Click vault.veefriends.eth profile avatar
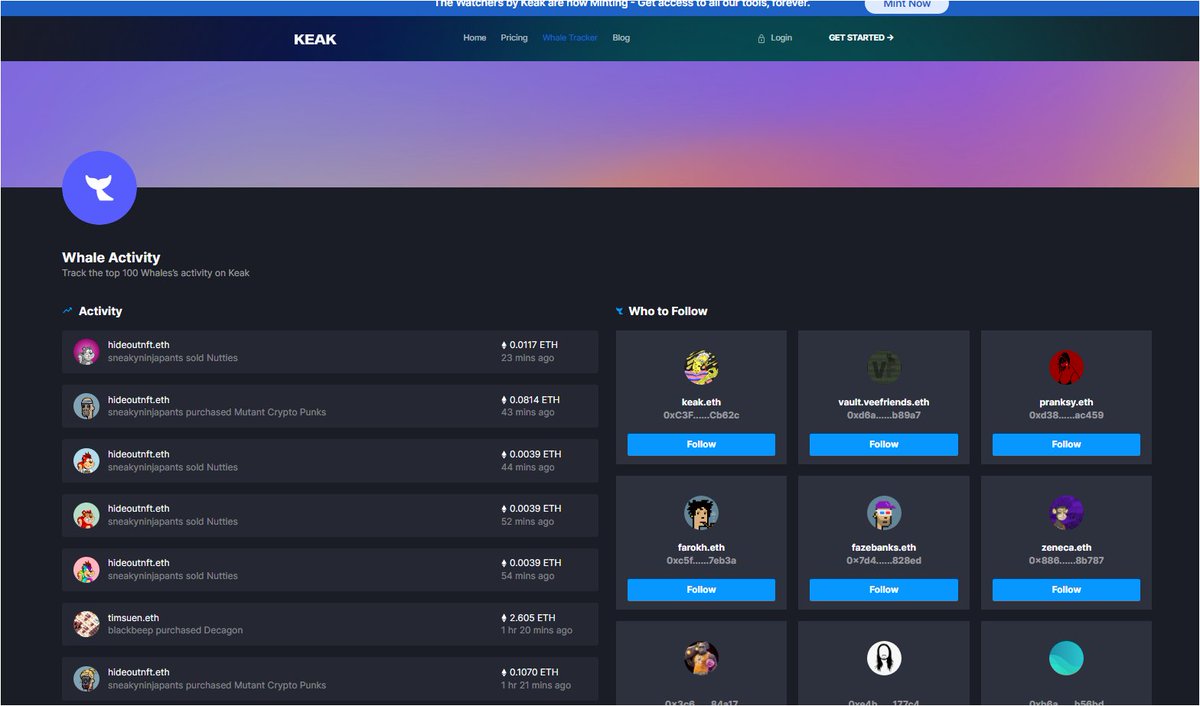1200x706 pixels. [x=884, y=368]
